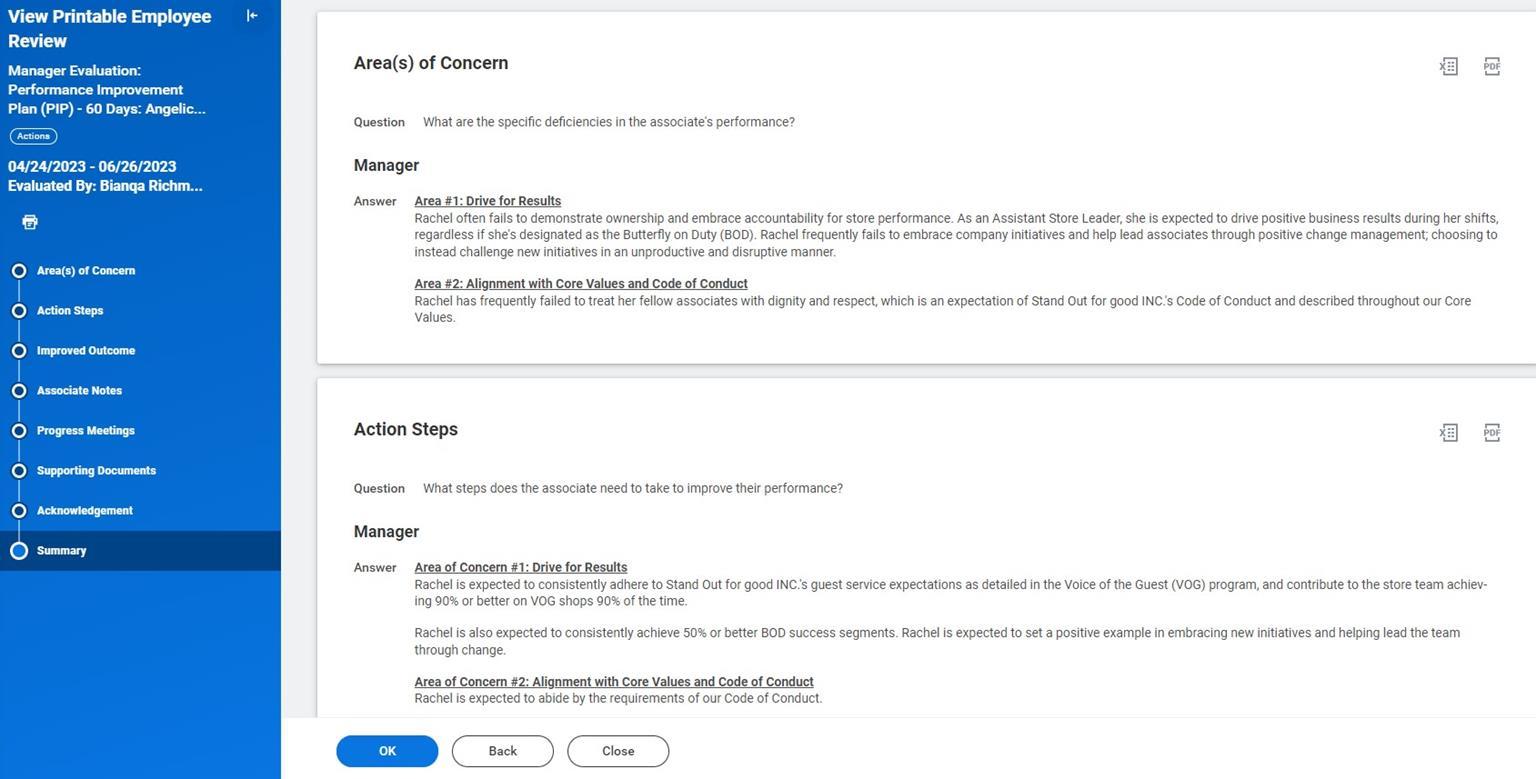The width and height of the screenshot is (1536, 779).
Task: Navigate to Improved Outcome section
Action: (86, 351)
